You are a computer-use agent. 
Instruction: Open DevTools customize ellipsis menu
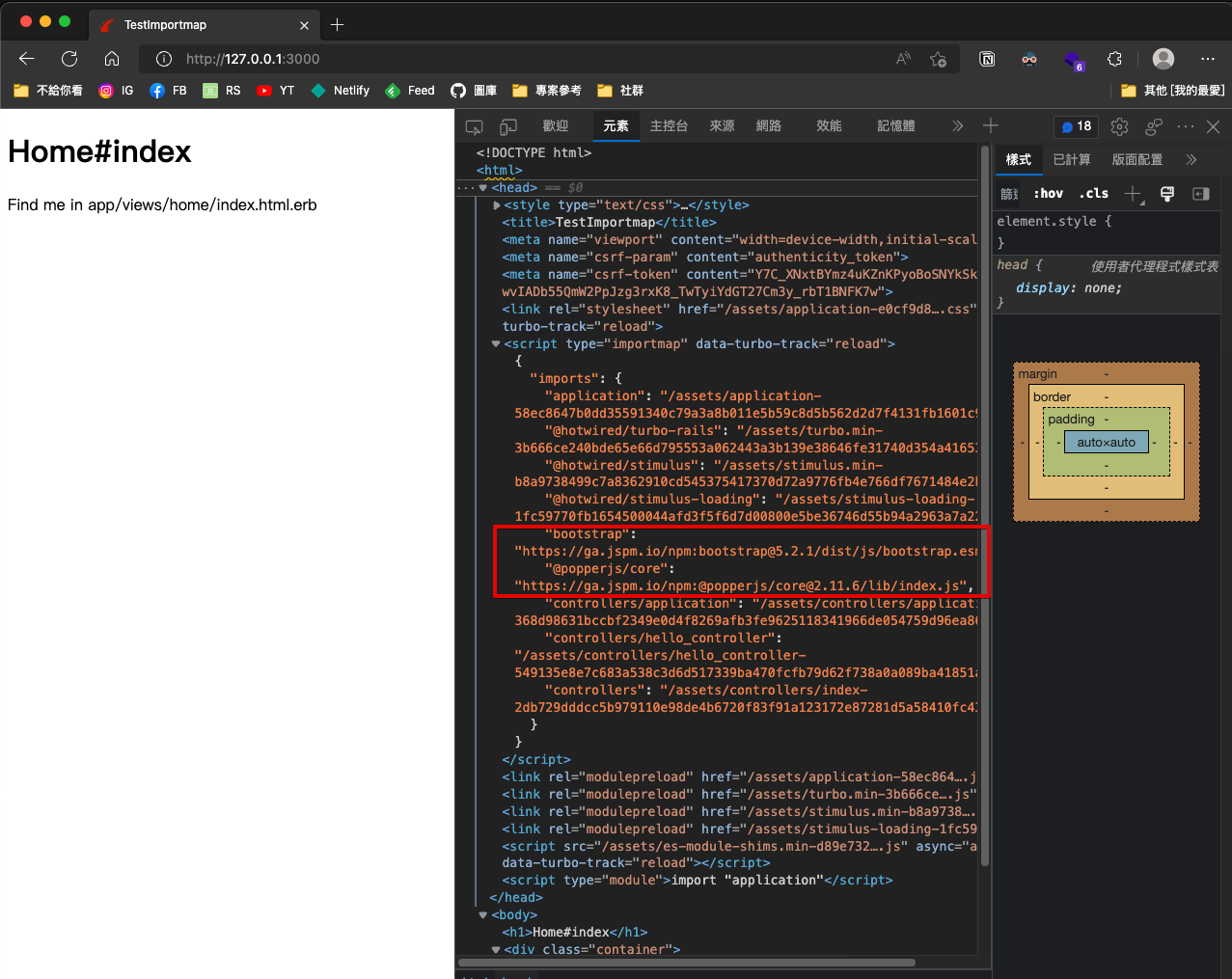(1186, 126)
